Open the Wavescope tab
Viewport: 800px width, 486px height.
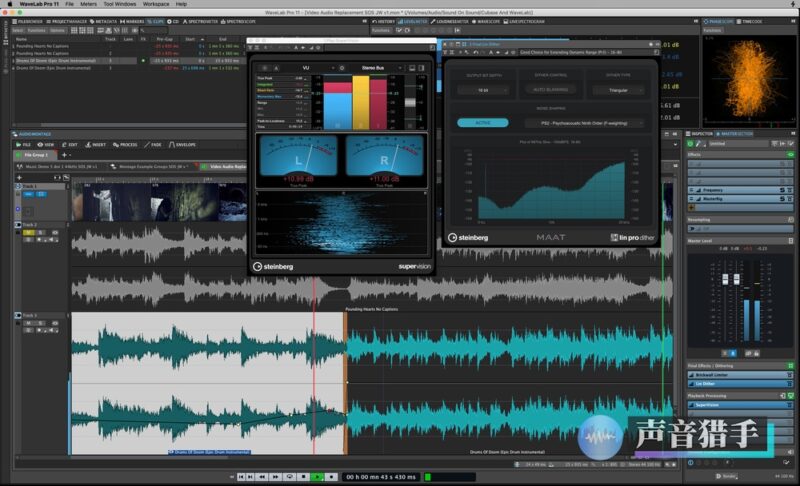(486, 21)
